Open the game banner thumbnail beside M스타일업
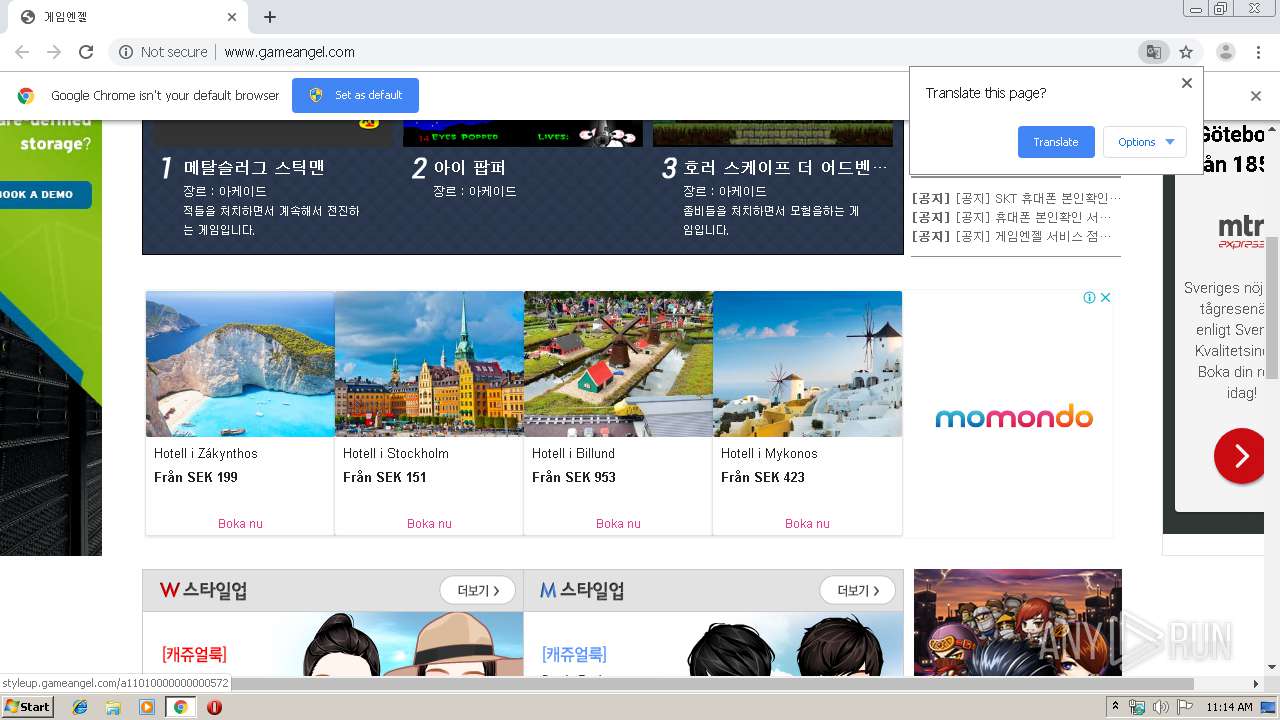 tap(1018, 622)
